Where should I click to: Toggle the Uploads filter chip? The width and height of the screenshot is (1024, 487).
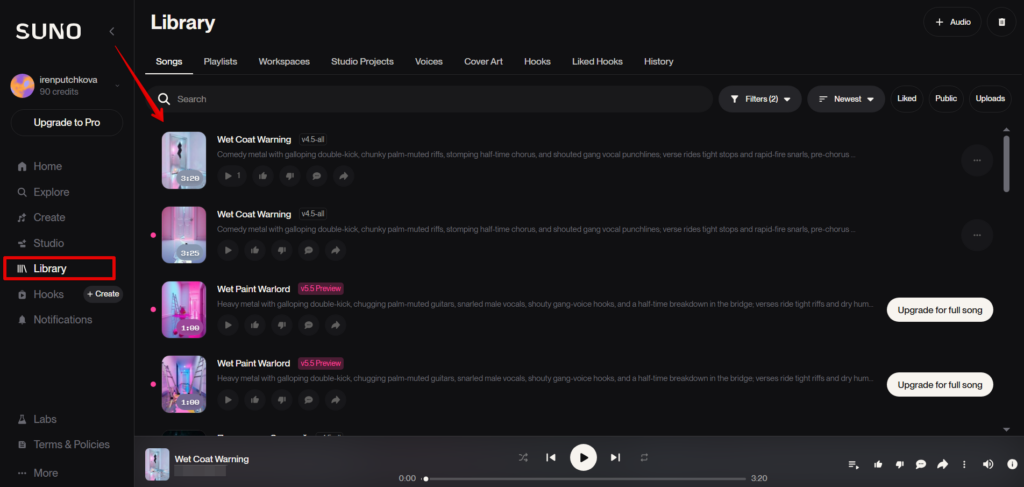point(990,99)
